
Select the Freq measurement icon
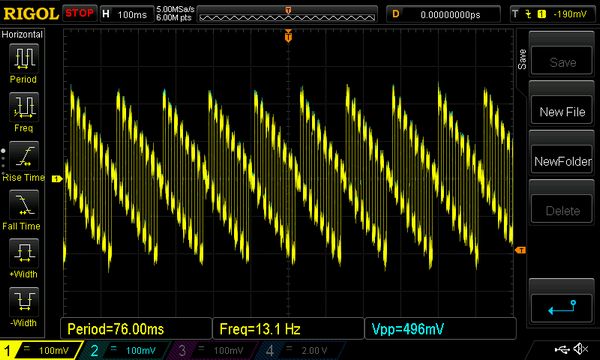point(24,107)
